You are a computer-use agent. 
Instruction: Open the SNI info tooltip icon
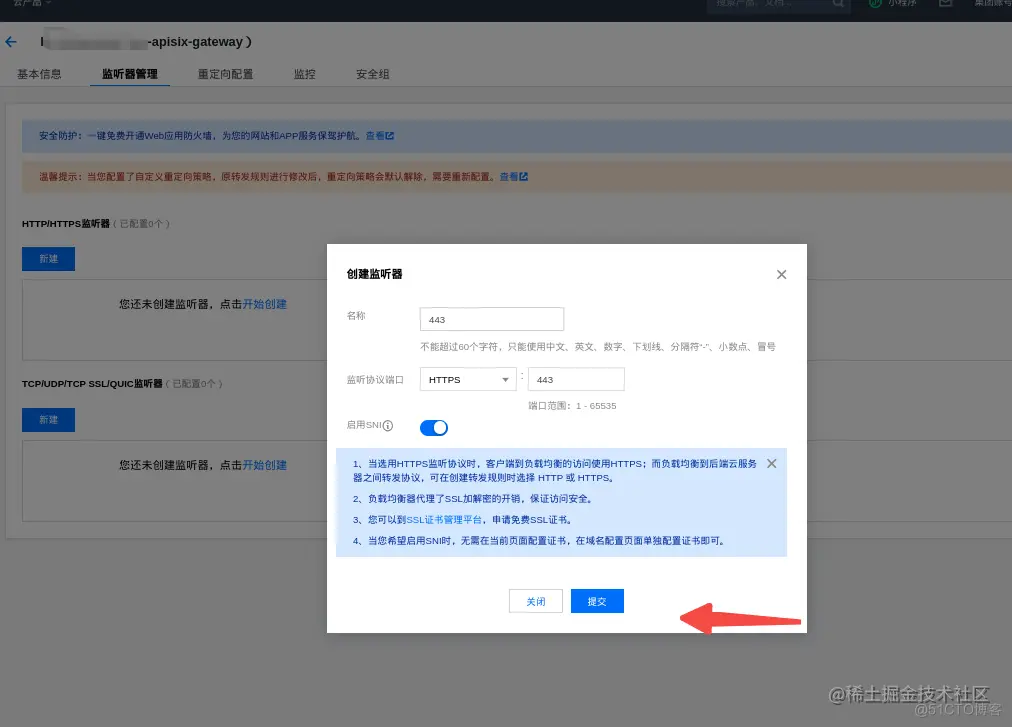coord(388,425)
